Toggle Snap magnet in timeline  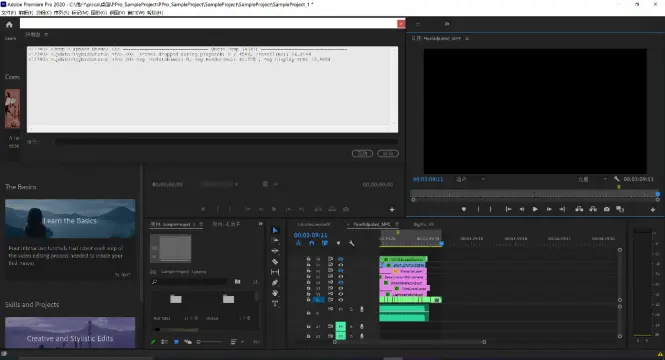[312, 243]
